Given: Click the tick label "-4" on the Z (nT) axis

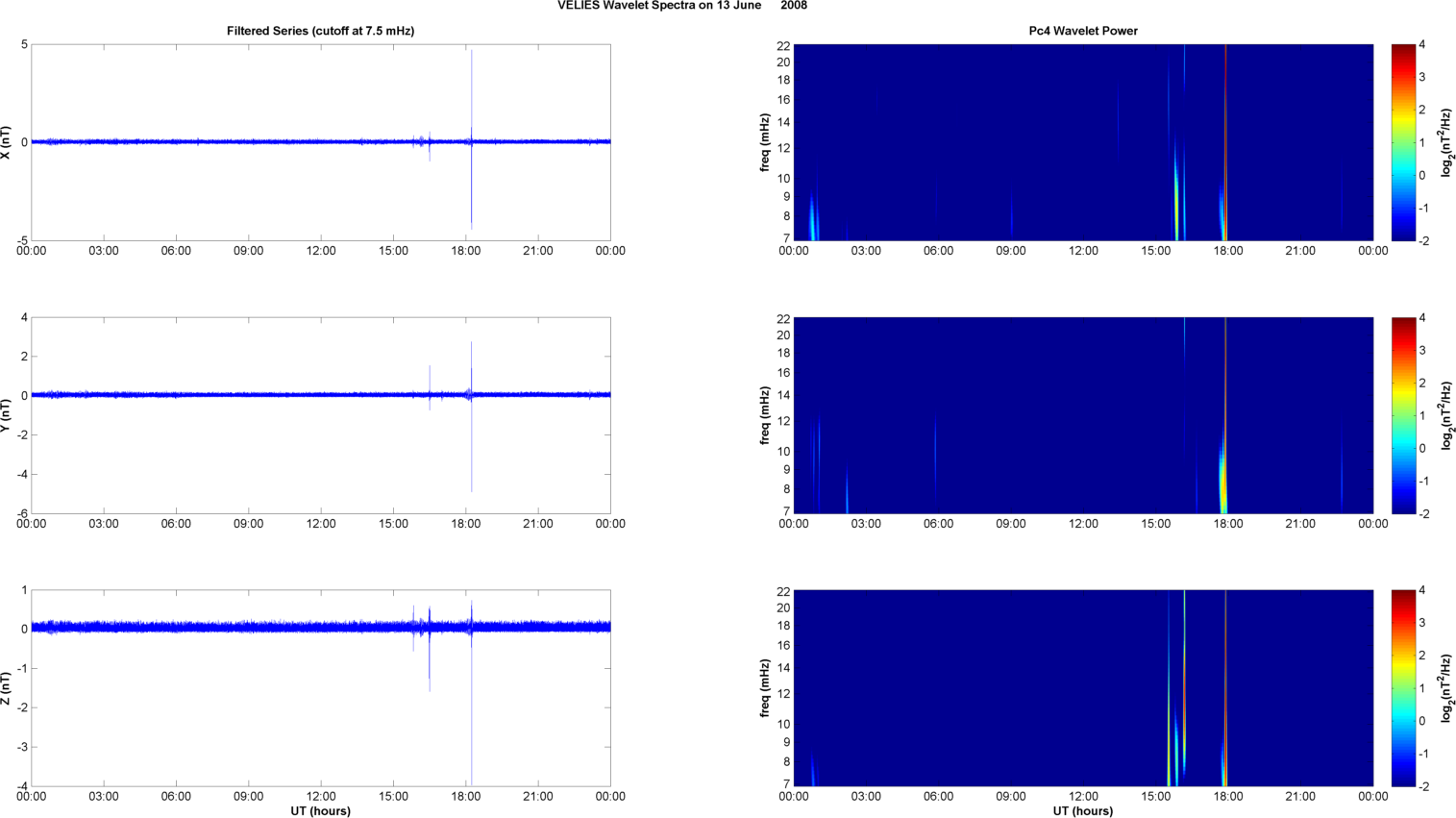Looking at the screenshot, I should point(21,786).
